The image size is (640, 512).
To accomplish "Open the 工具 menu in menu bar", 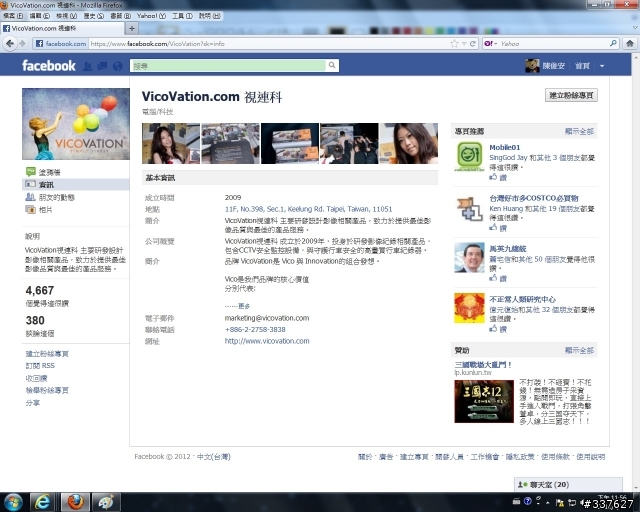I will (x=182, y=16).
